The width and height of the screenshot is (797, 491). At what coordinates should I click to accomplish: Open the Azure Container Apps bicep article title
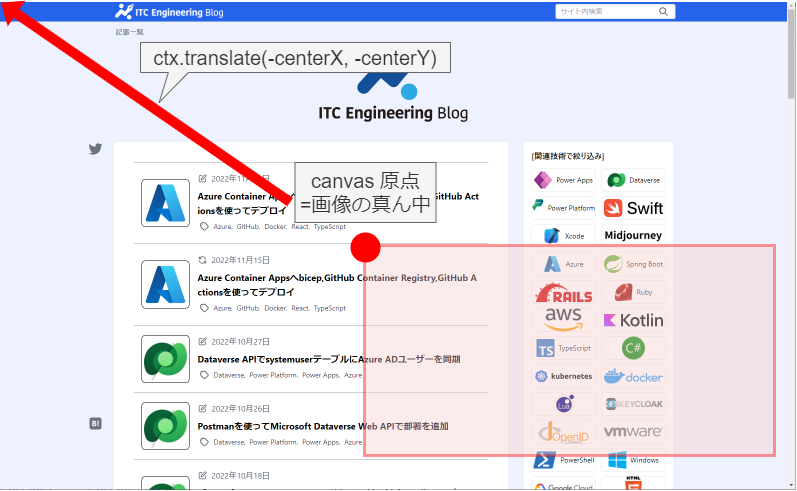coord(337,285)
